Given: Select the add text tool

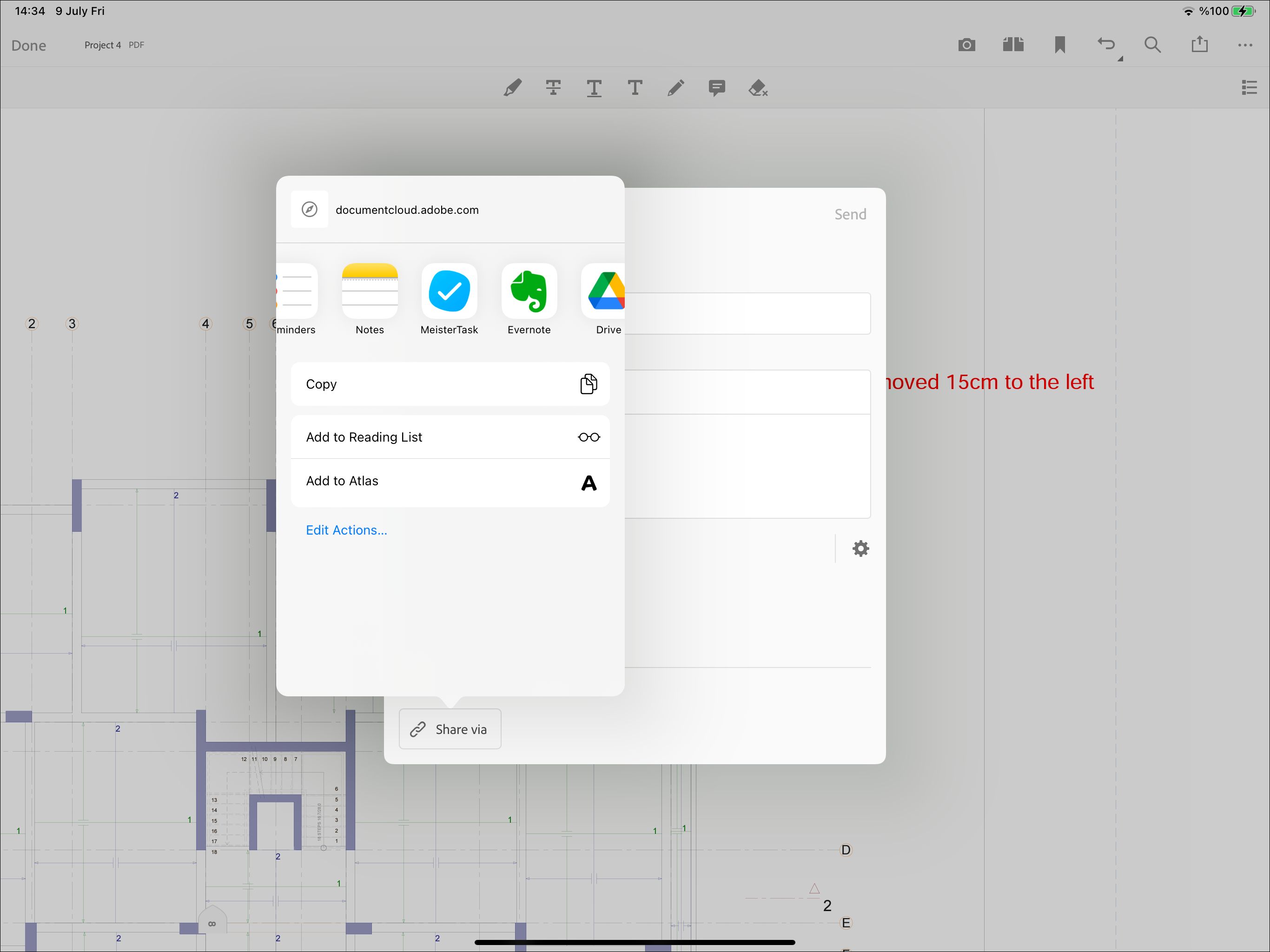Looking at the screenshot, I should pyautogui.click(x=635, y=88).
